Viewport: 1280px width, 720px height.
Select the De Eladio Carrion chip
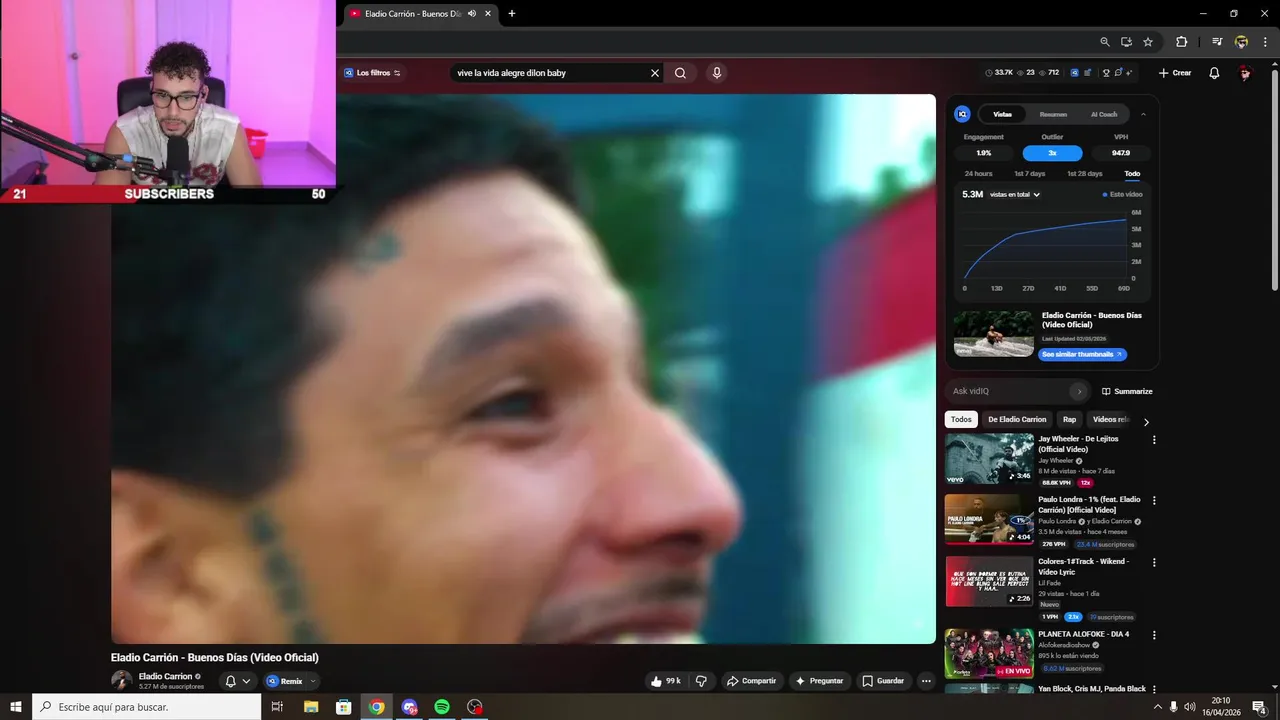(1017, 419)
